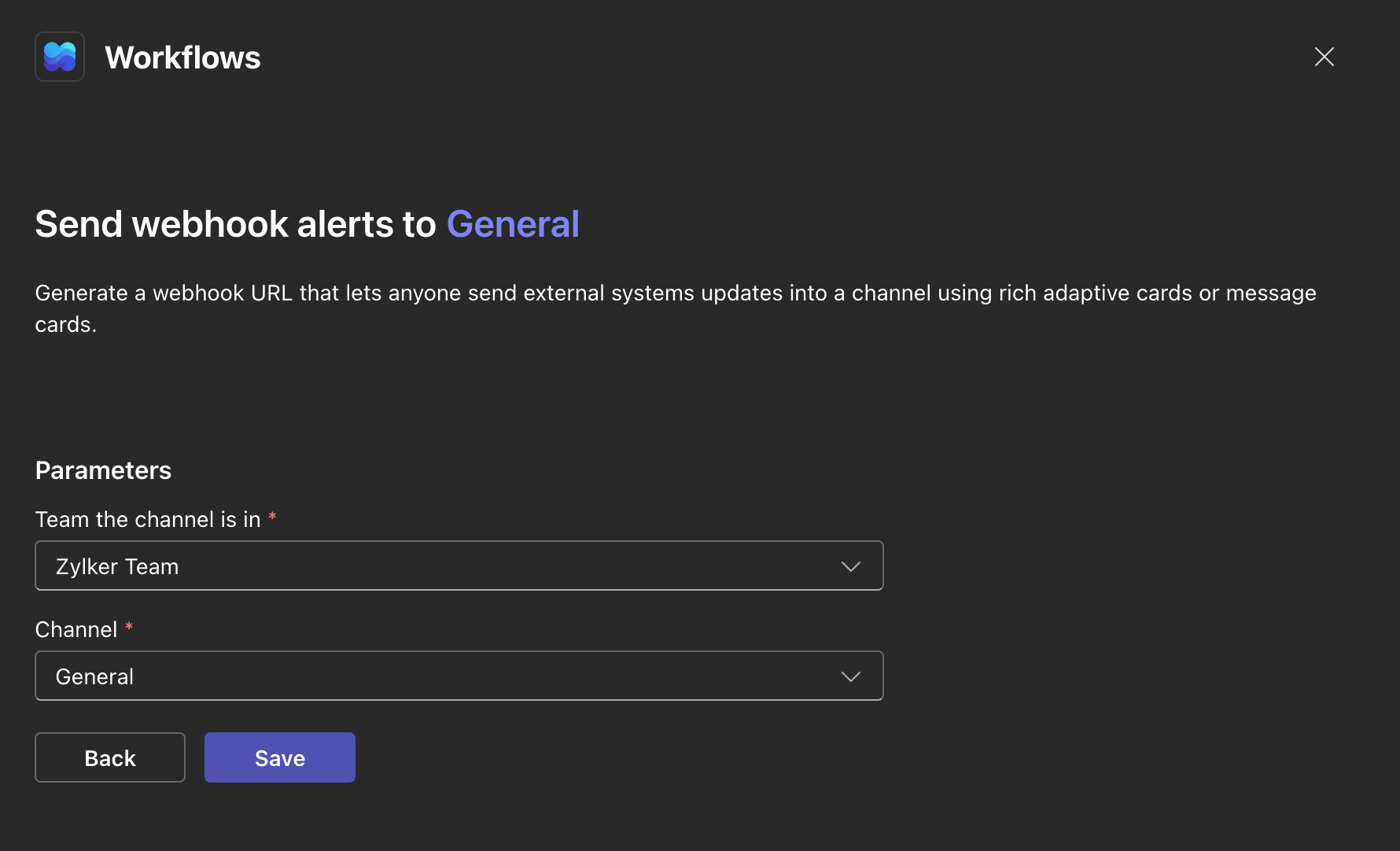1400x851 pixels.
Task: Close the Workflows dialog with X
Action: point(1324,57)
